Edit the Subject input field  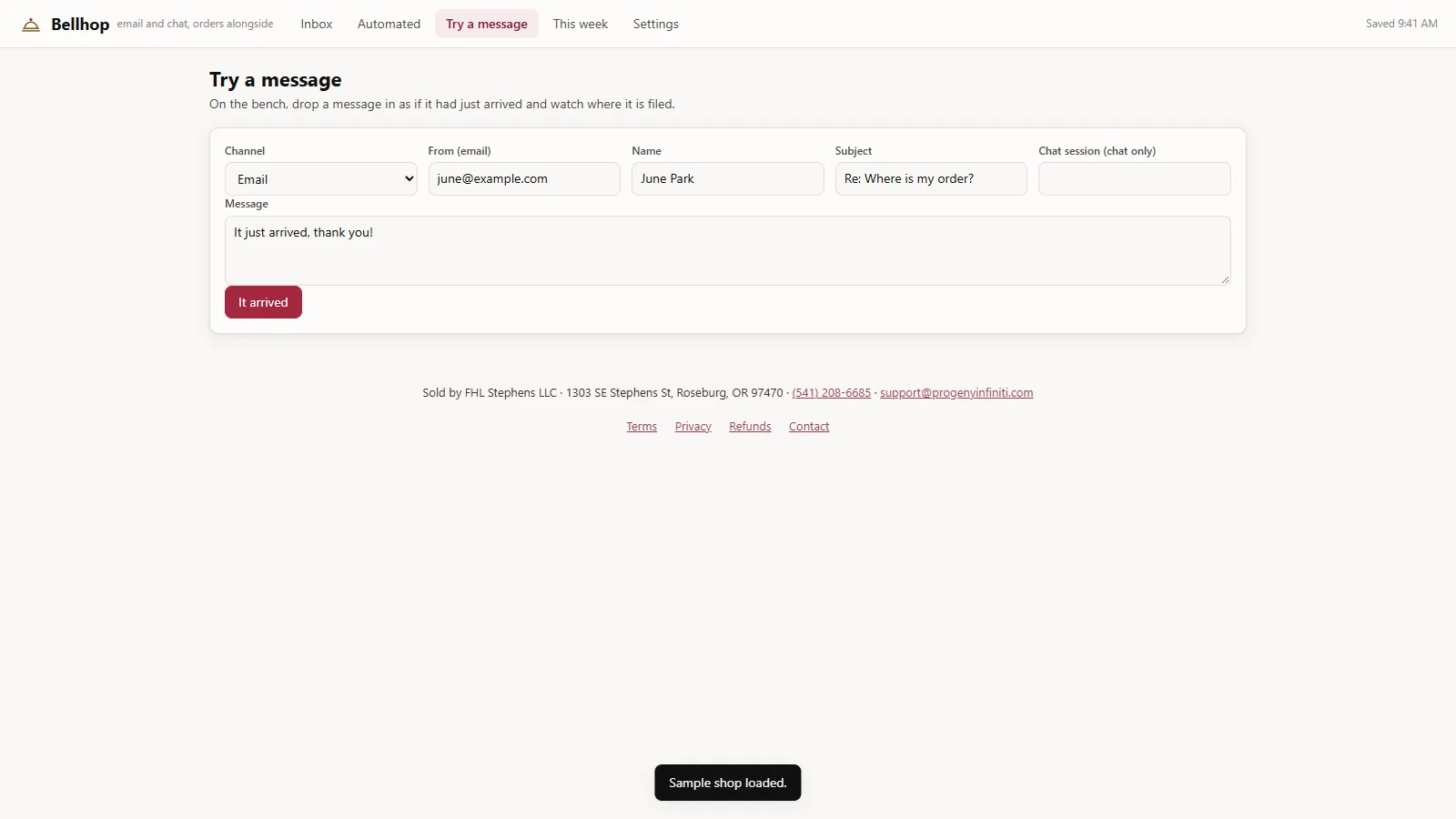[x=931, y=179]
